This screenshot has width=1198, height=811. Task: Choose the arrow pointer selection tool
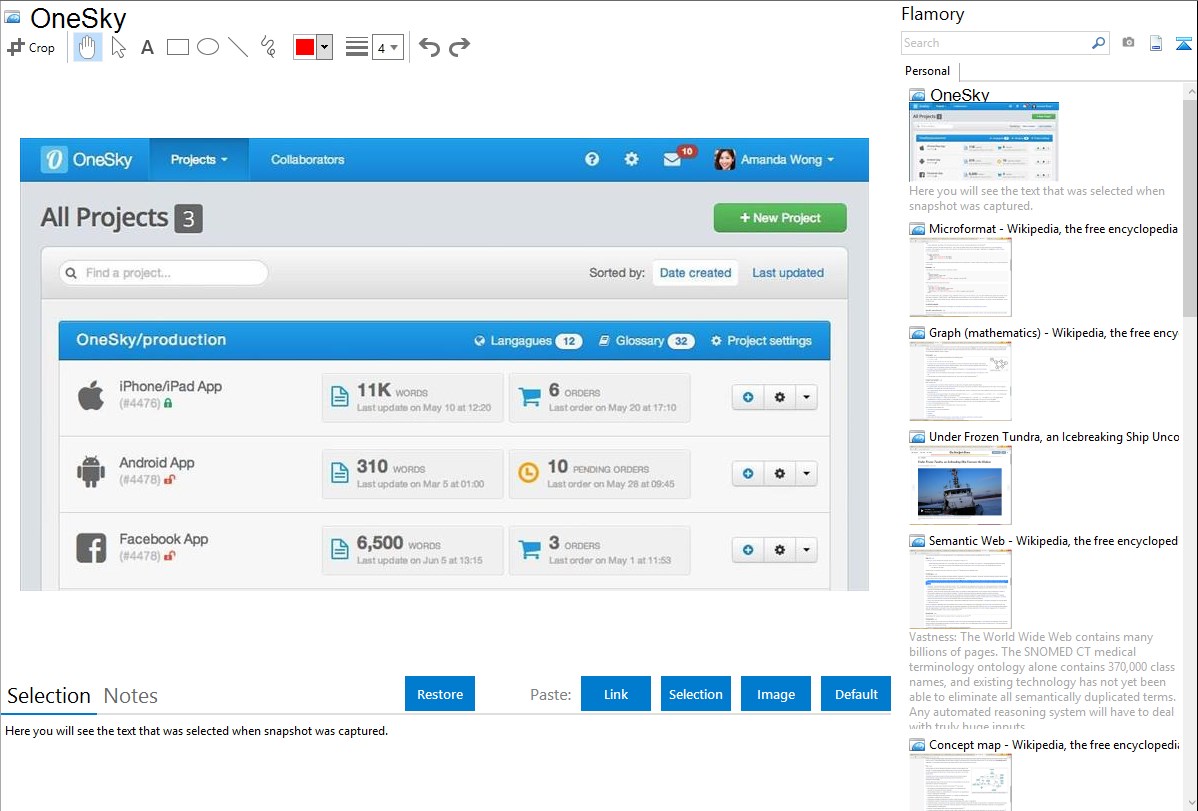coord(118,47)
